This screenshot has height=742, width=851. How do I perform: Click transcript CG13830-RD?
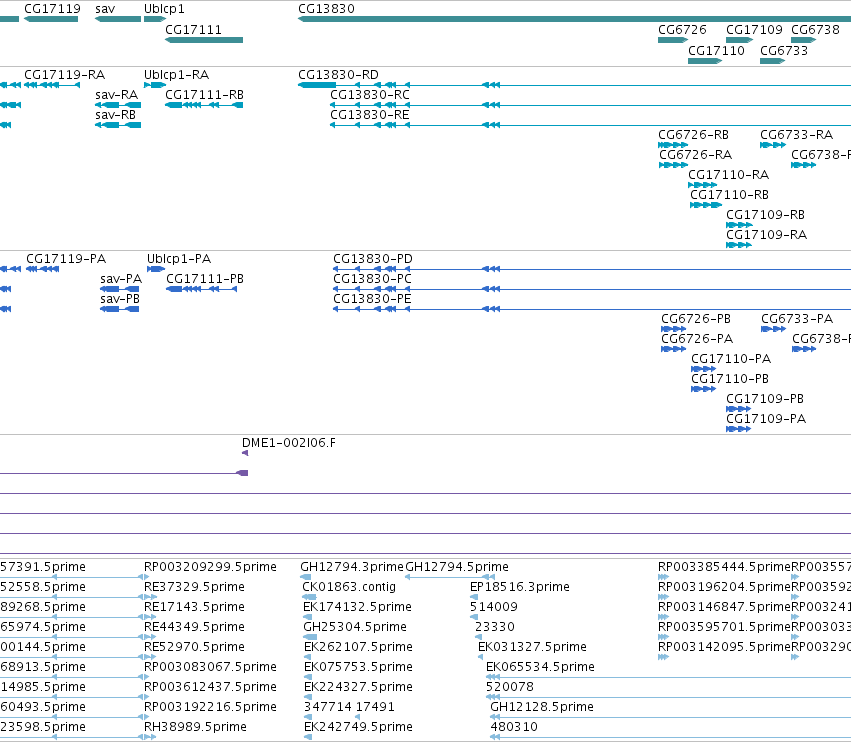click(338, 74)
